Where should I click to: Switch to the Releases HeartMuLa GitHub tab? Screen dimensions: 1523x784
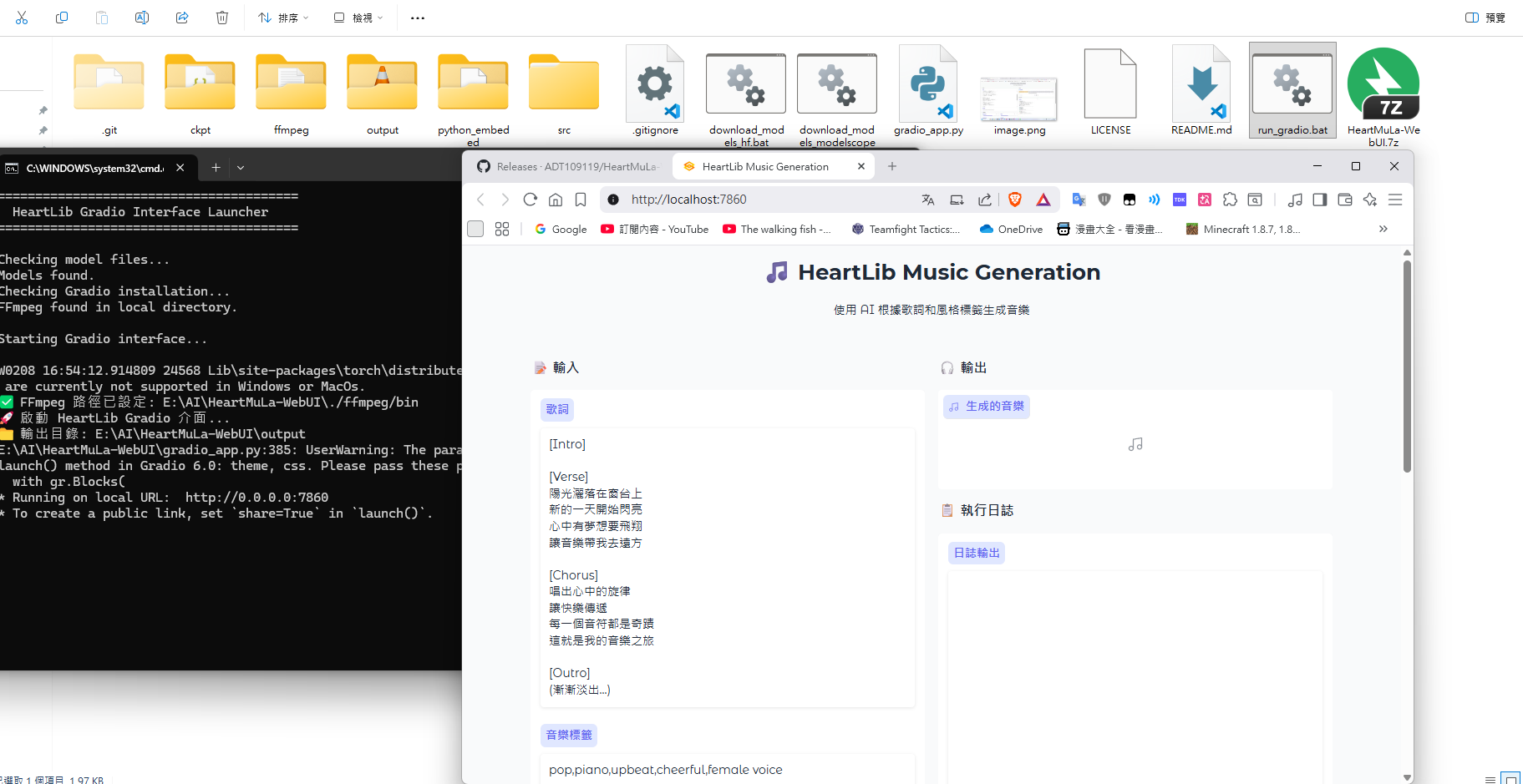click(568, 167)
